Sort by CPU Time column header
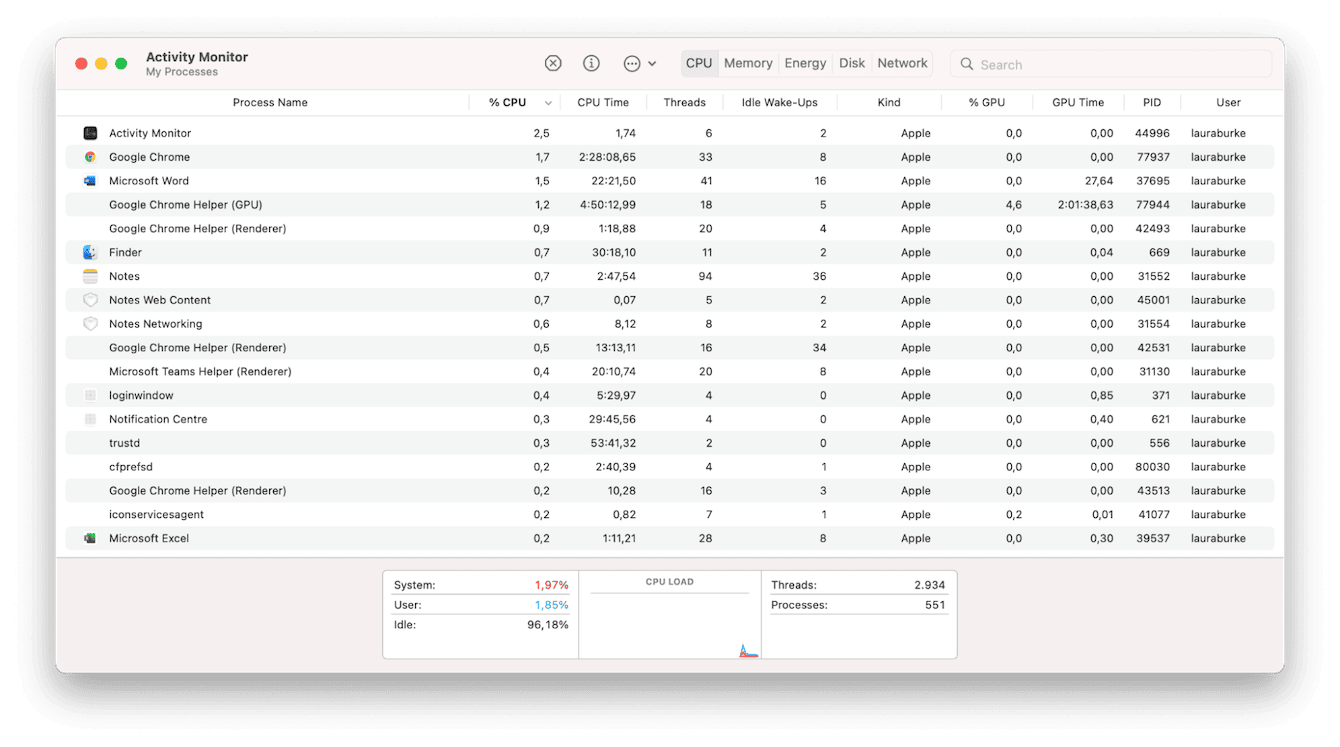 603,102
